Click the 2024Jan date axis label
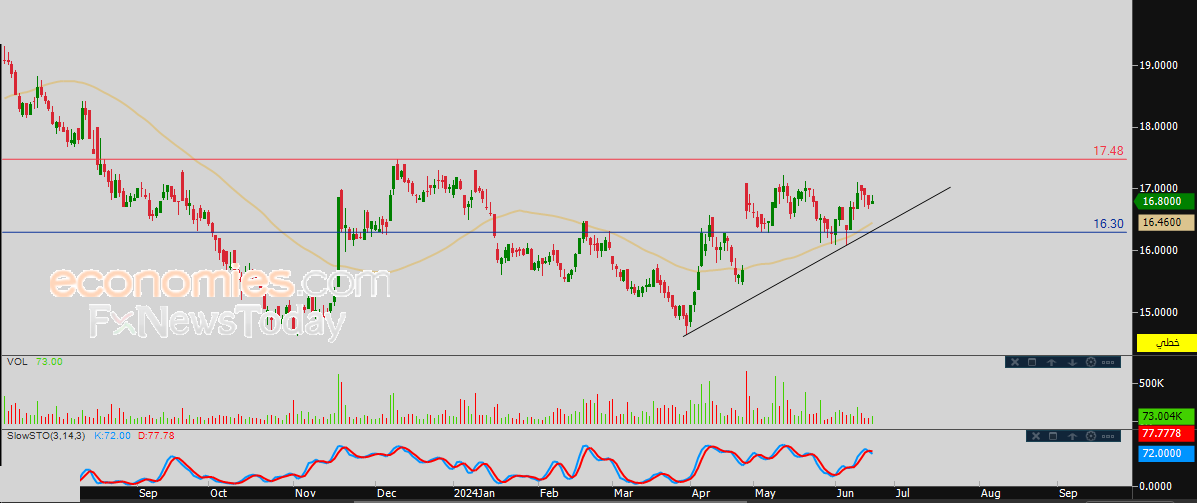1197x503 pixels. click(473, 493)
